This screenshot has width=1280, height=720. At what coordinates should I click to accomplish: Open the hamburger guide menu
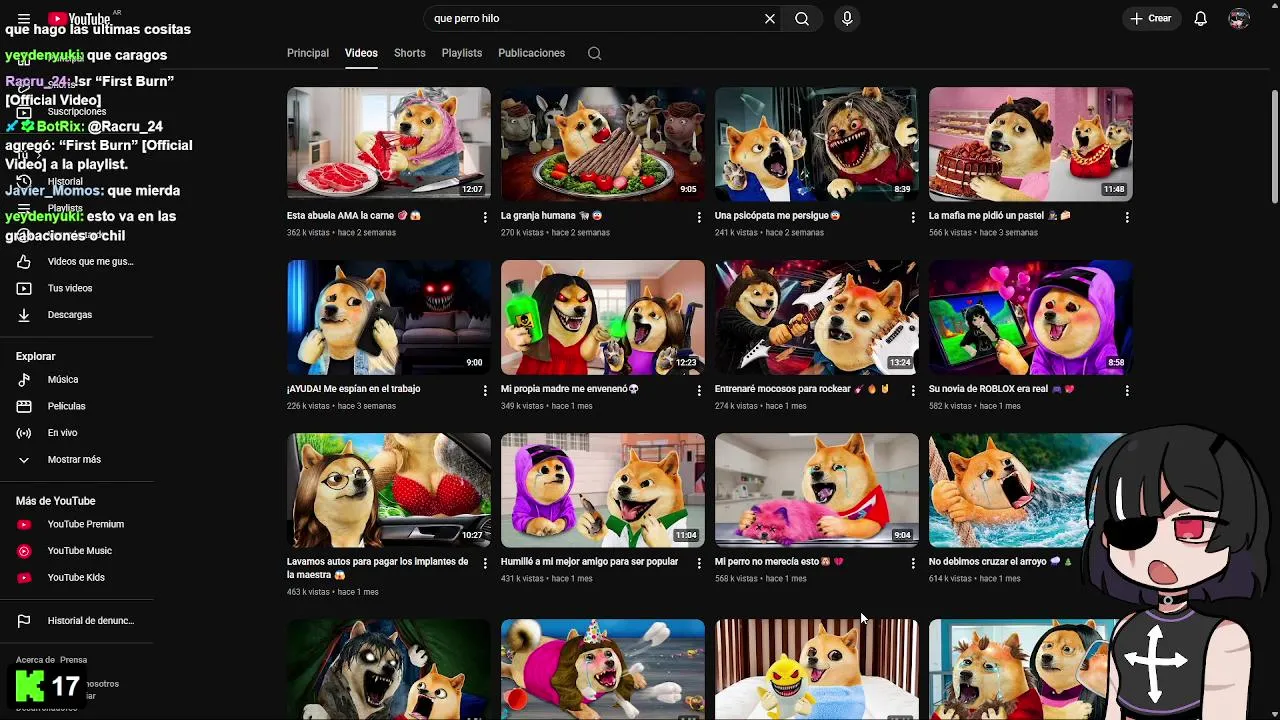24,18
